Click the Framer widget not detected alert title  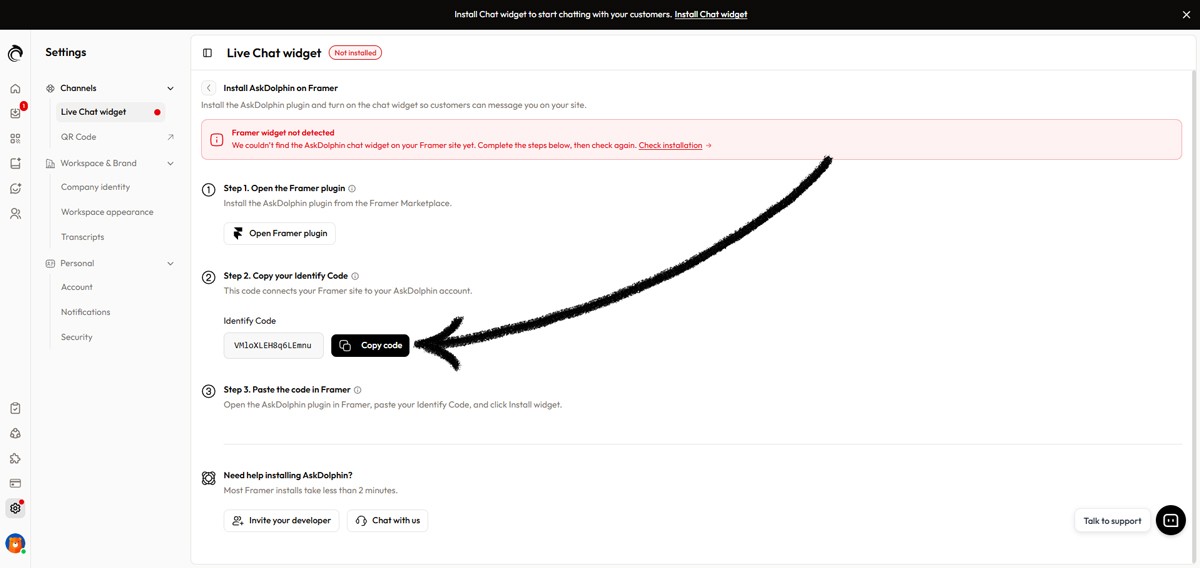[x=283, y=133]
